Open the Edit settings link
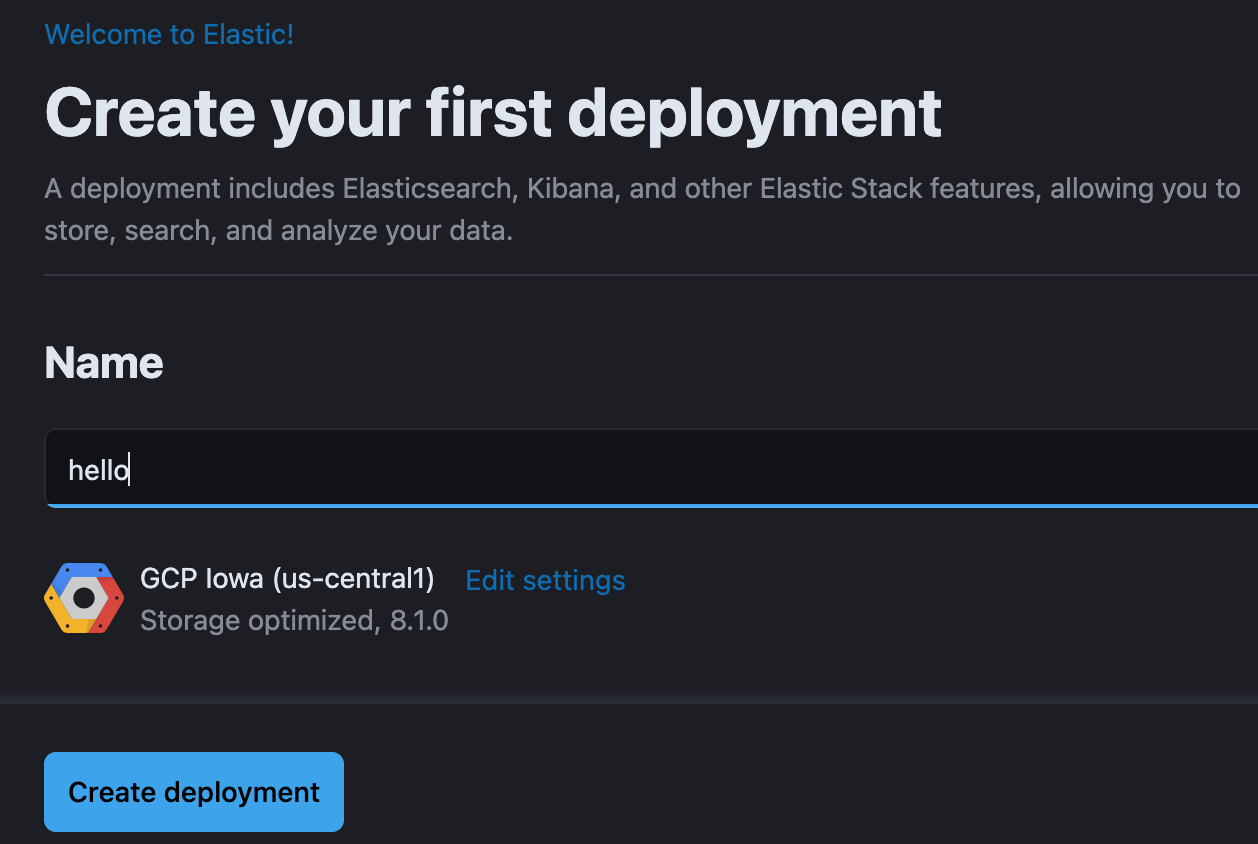 click(545, 580)
